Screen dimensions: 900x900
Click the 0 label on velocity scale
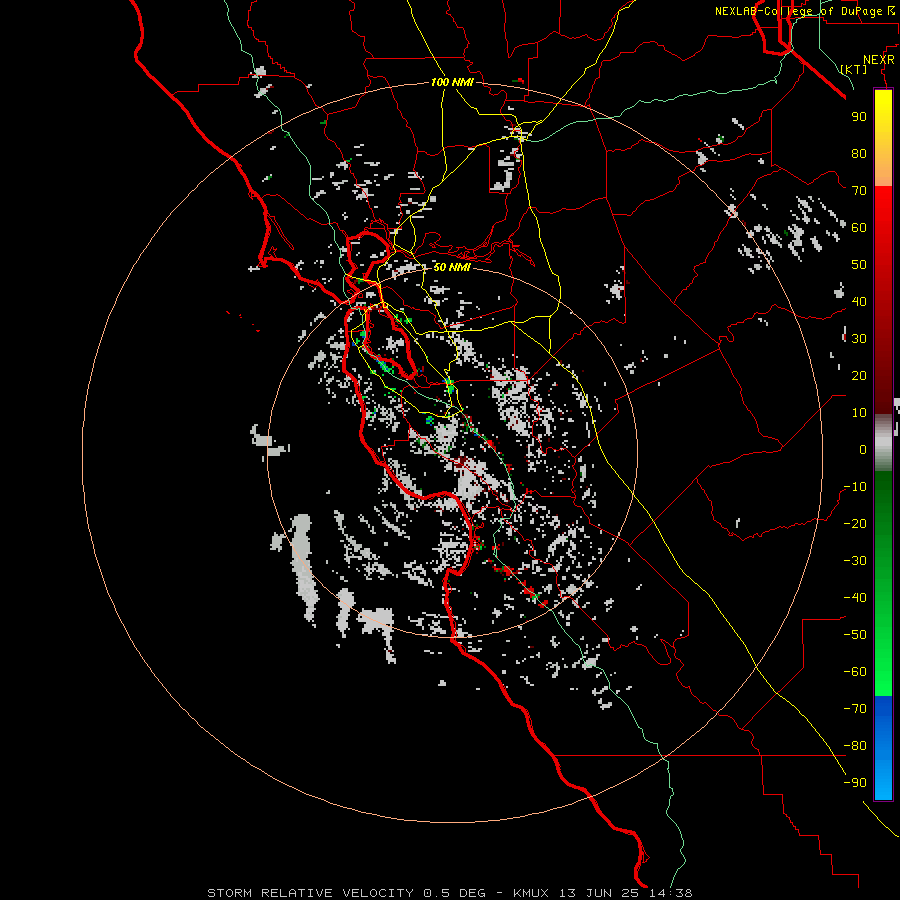[863, 449]
